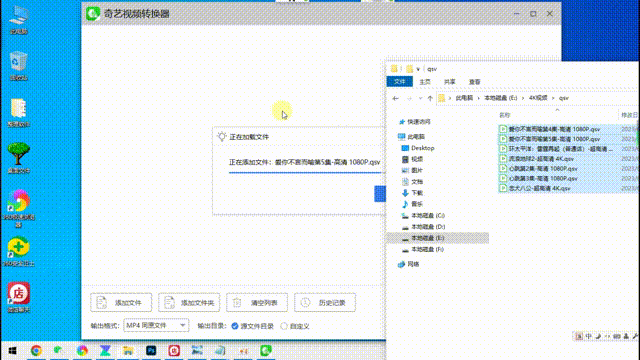640x360 pixels.
Task: Open Photoshop from the taskbar
Action: (151, 351)
